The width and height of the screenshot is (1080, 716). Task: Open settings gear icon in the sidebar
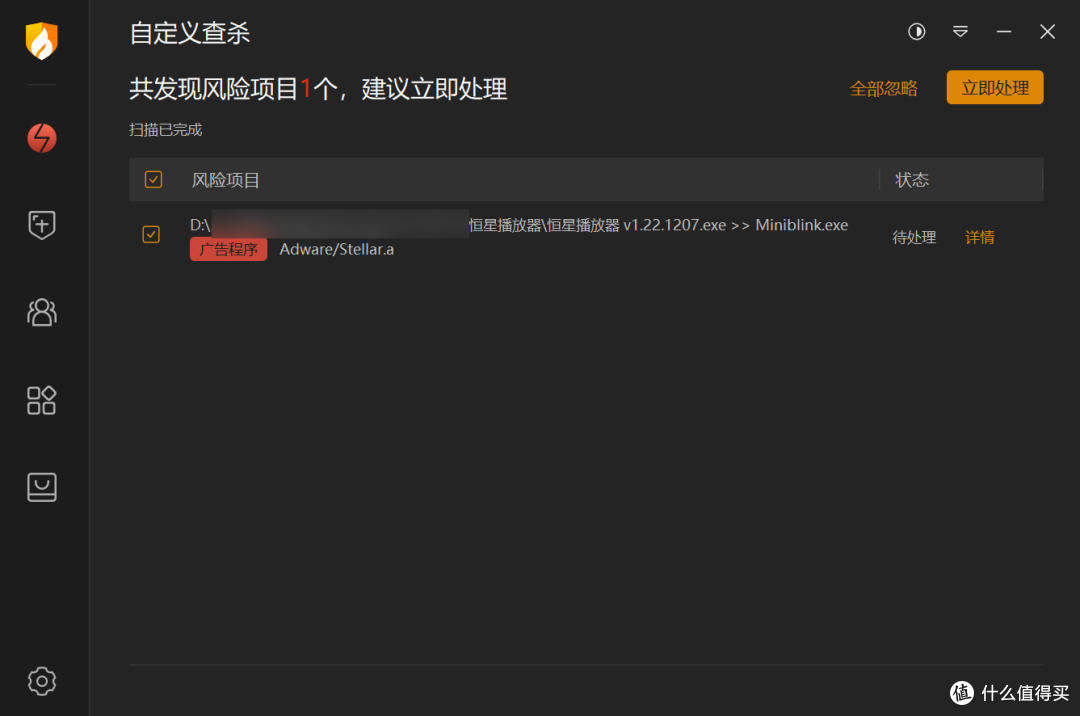coord(41,681)
